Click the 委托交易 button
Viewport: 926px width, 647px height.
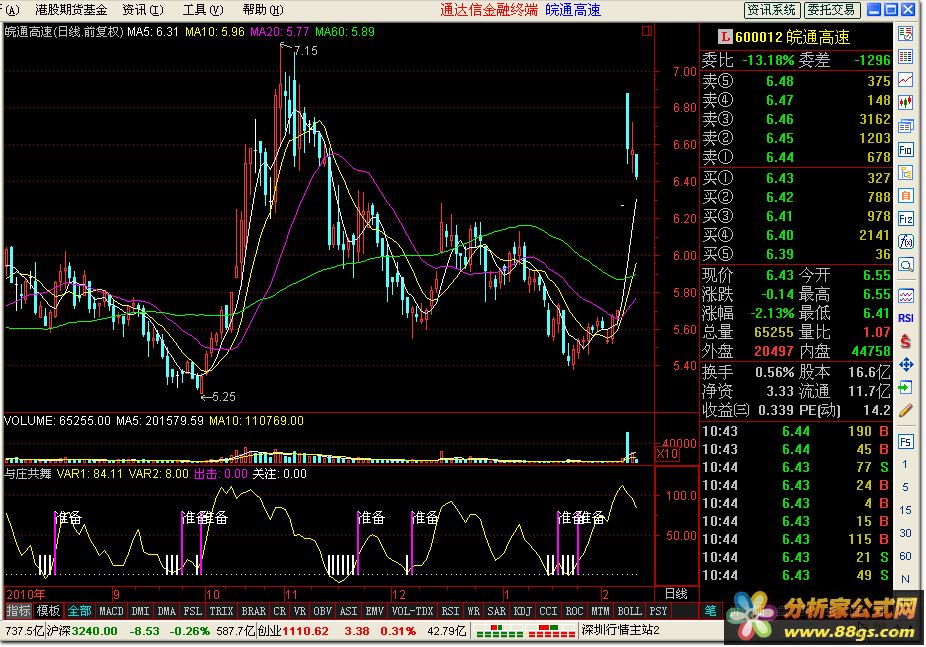[832, 10]
